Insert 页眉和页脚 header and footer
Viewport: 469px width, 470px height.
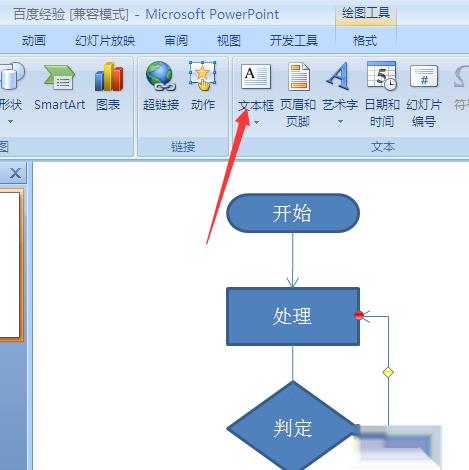point(298,77)
